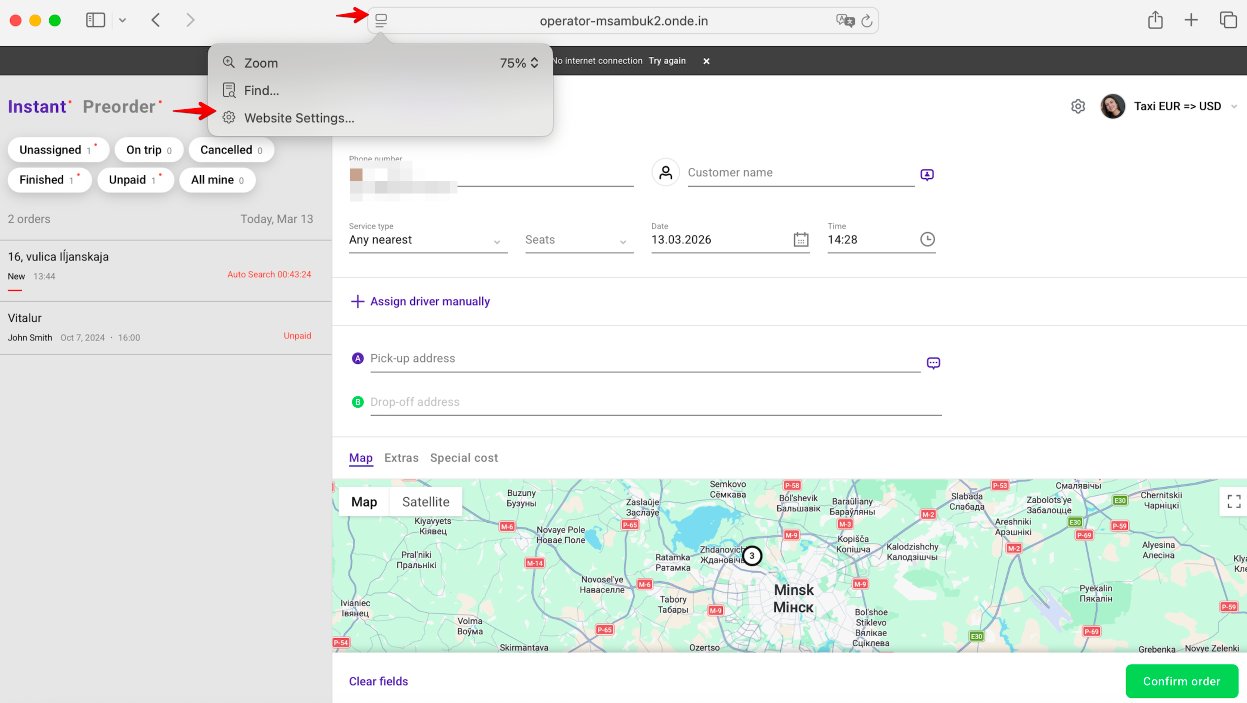Click the Safari page menu icon

pyautogui.click(x=381, y=20)
